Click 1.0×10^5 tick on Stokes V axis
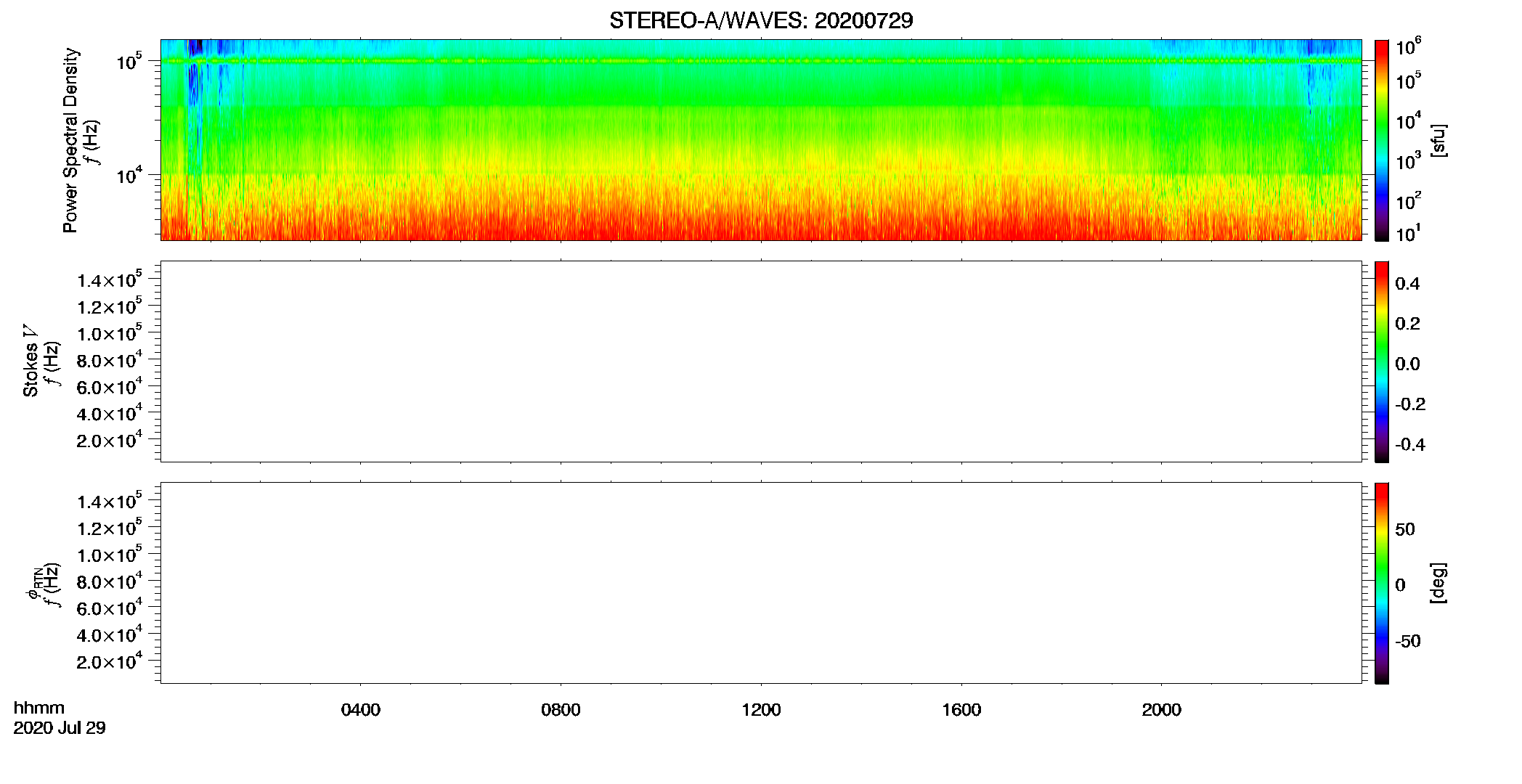 point(110,333)
